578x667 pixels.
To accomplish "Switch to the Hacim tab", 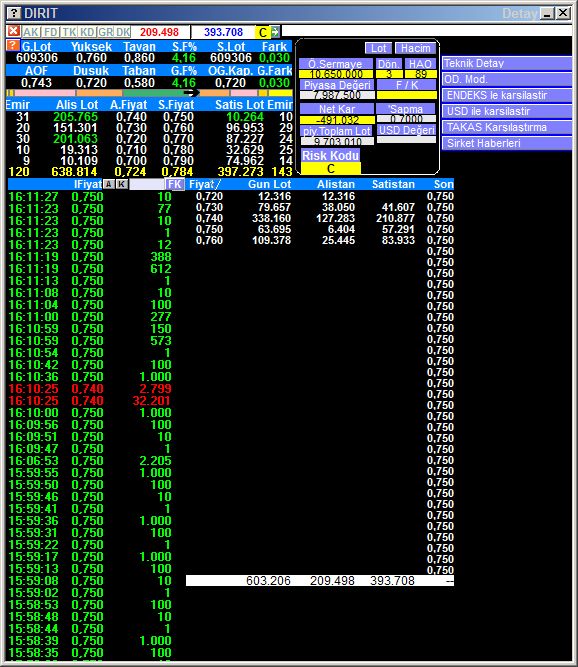I will click(415, 48).
